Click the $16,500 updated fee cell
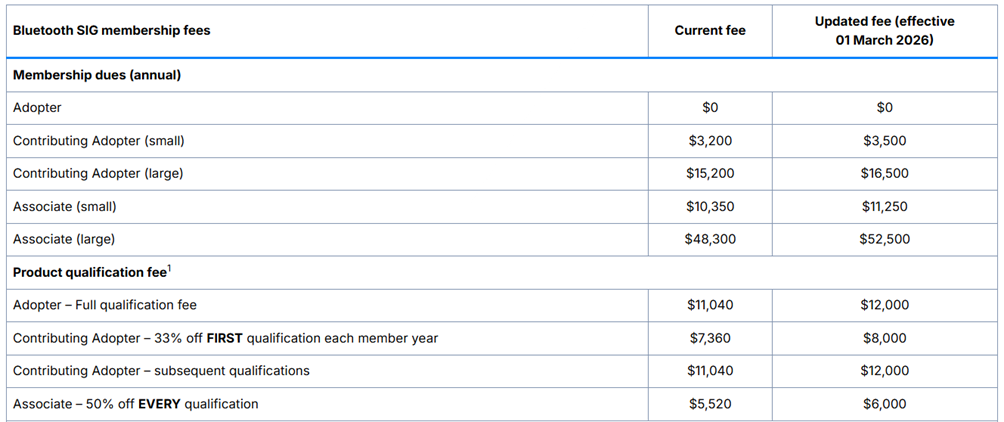 (884, 174)
